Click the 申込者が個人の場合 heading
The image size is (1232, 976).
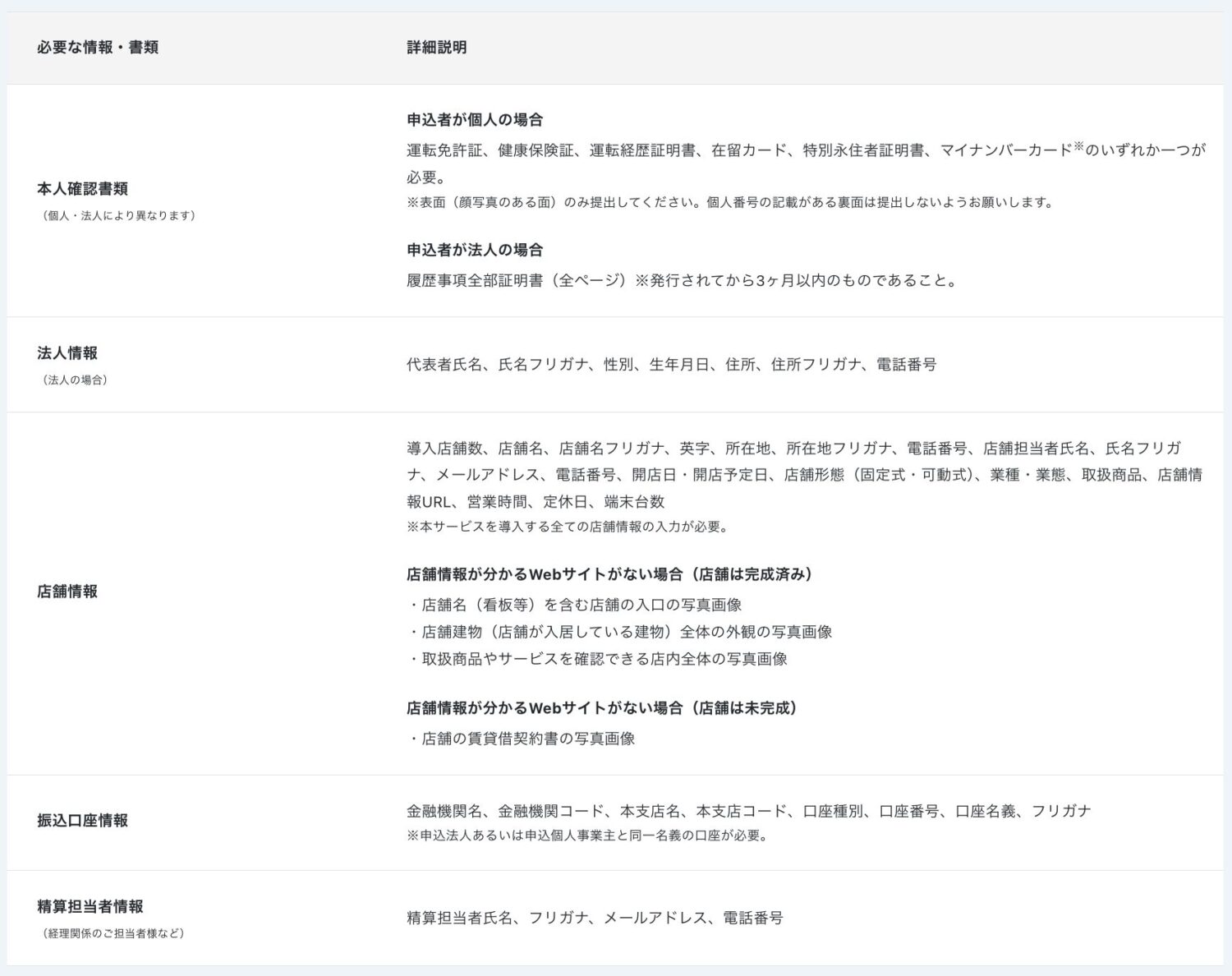476,118
